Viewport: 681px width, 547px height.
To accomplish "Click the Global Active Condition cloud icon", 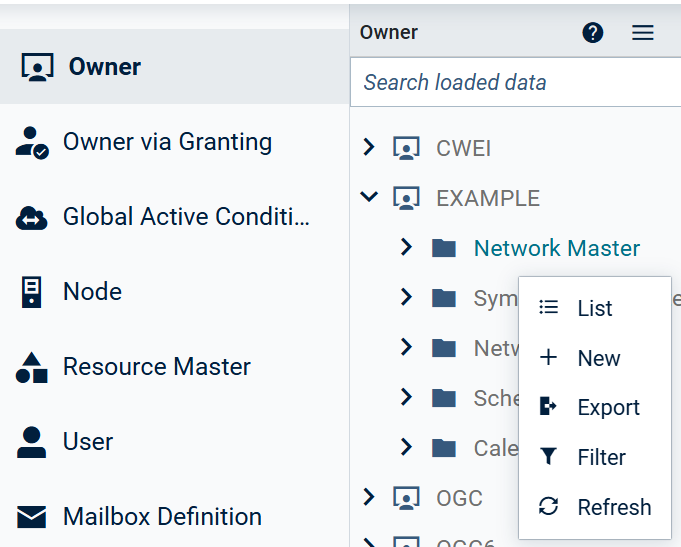I will click(x=32, y=218).
